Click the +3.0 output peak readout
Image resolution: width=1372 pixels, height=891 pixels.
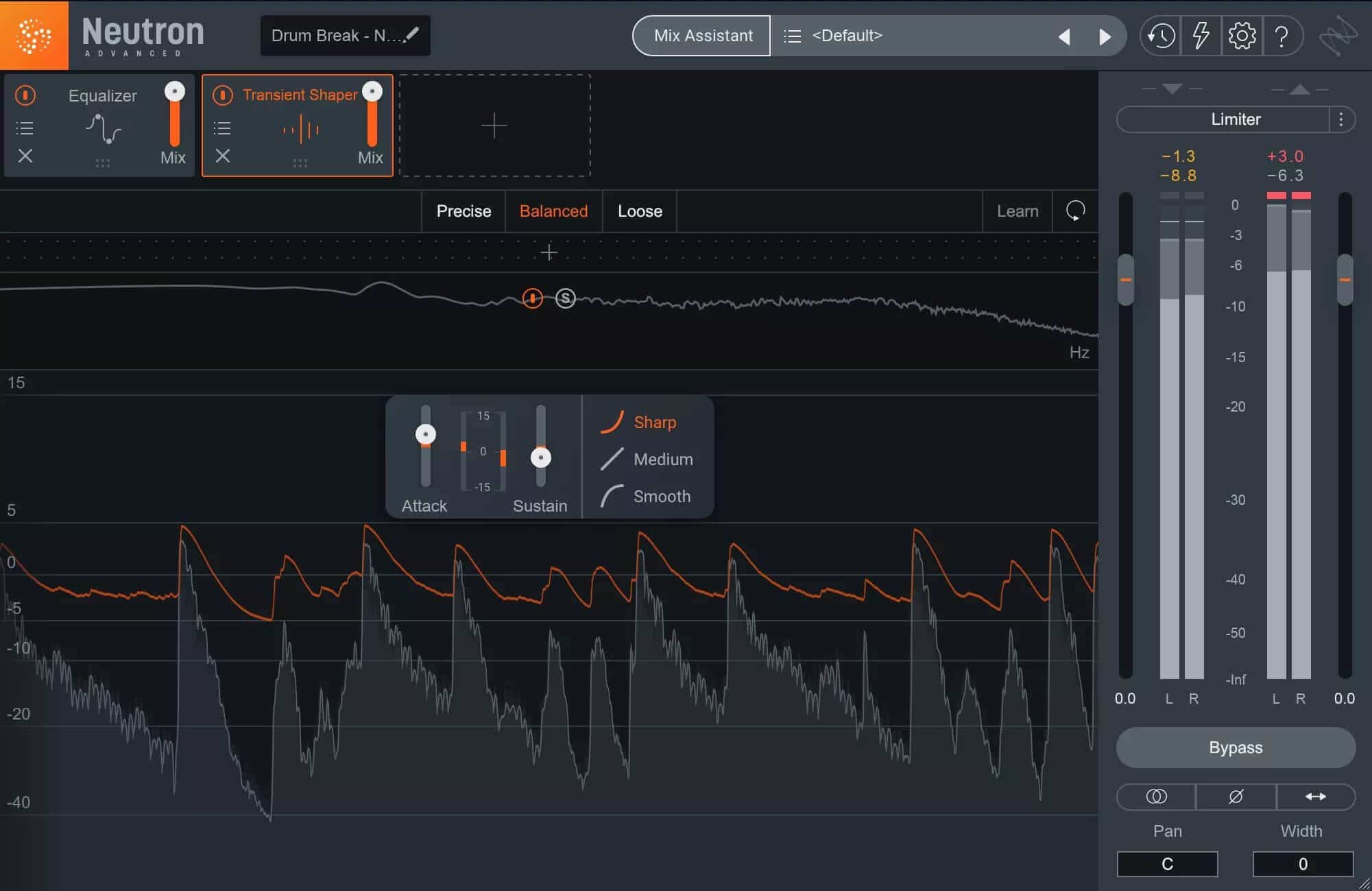(x=1285, y=156)
